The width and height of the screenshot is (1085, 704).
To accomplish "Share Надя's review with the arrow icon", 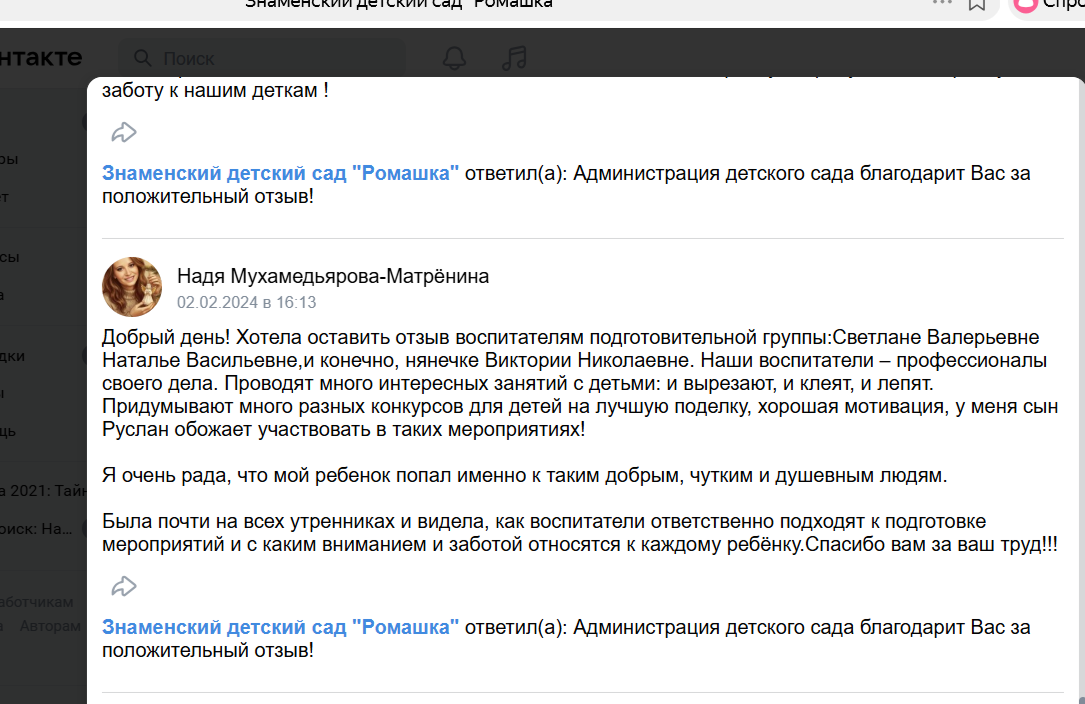I will 124,586.
